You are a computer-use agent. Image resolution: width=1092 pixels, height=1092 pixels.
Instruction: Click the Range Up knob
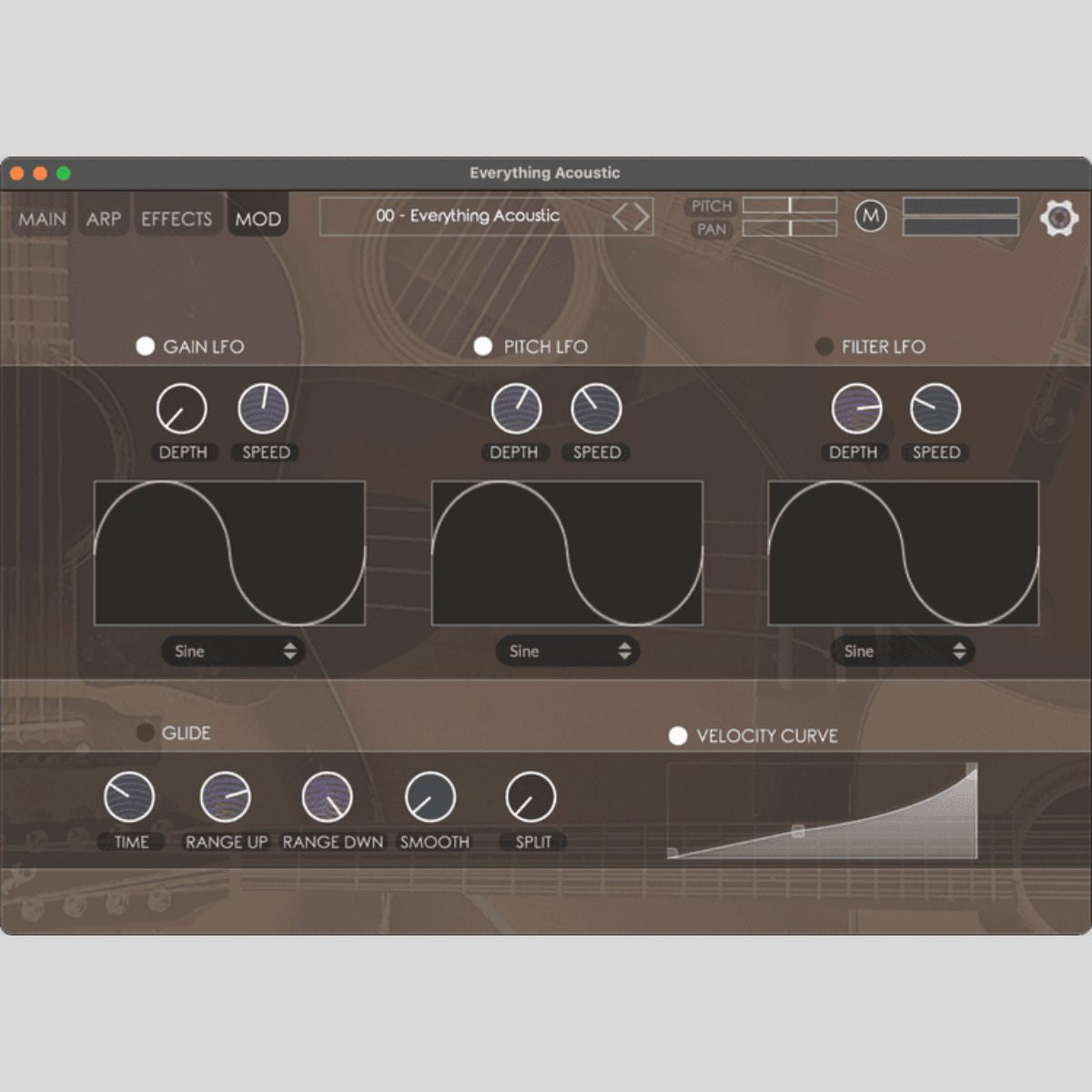[225, 797]
